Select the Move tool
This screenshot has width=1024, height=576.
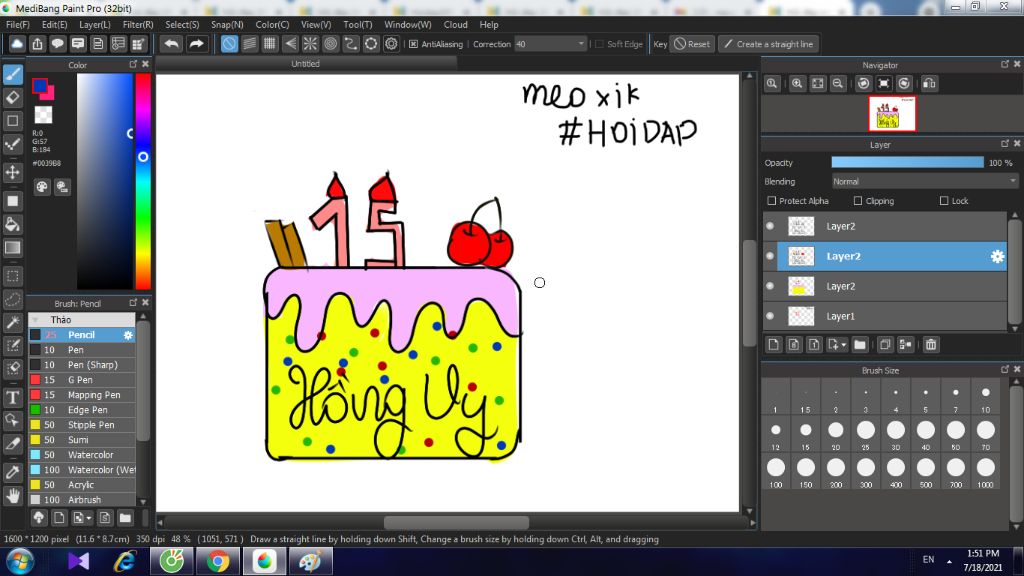(x=13, y=172)
